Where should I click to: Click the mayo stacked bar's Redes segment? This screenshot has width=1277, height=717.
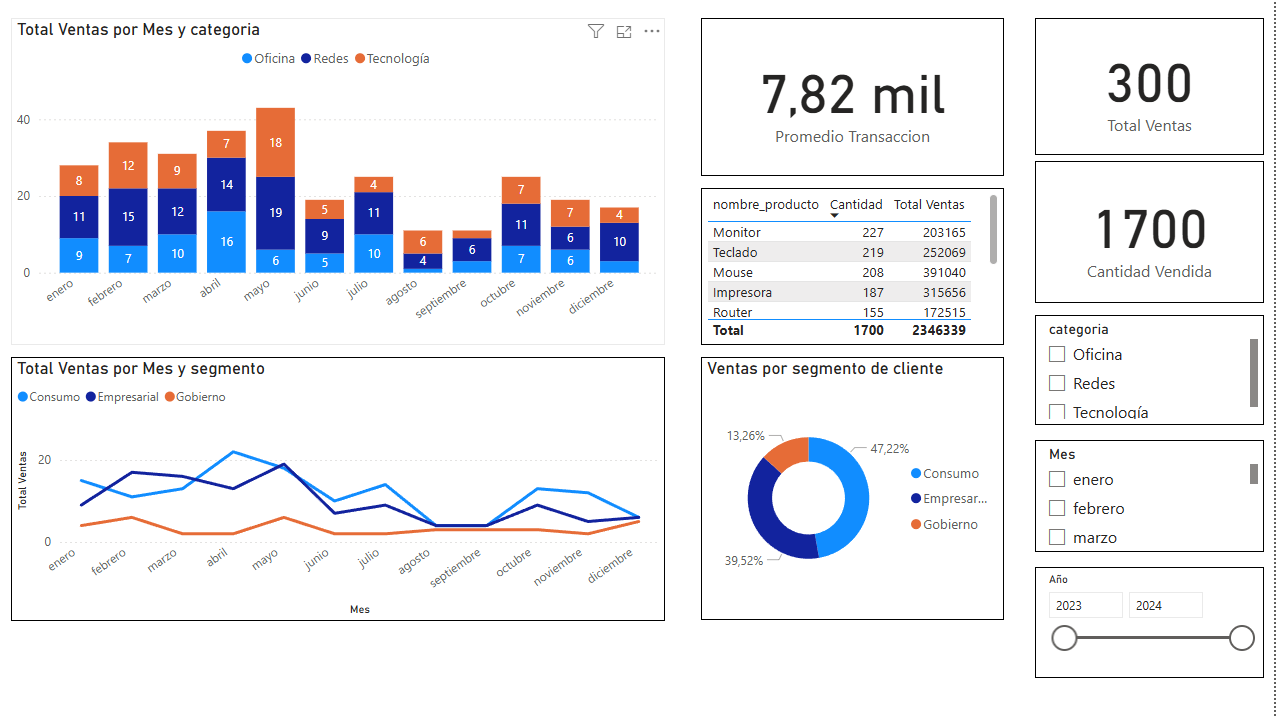pos(275,213)
